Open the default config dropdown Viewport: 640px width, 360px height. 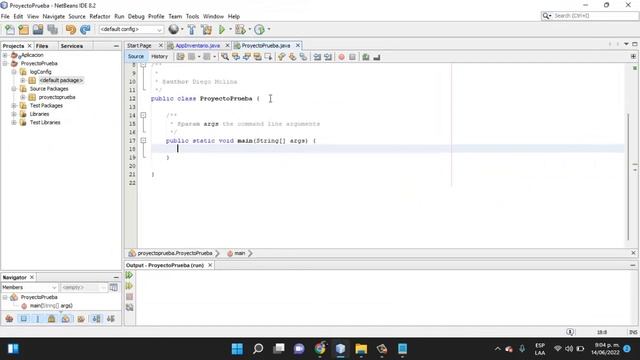coord(131,29)
